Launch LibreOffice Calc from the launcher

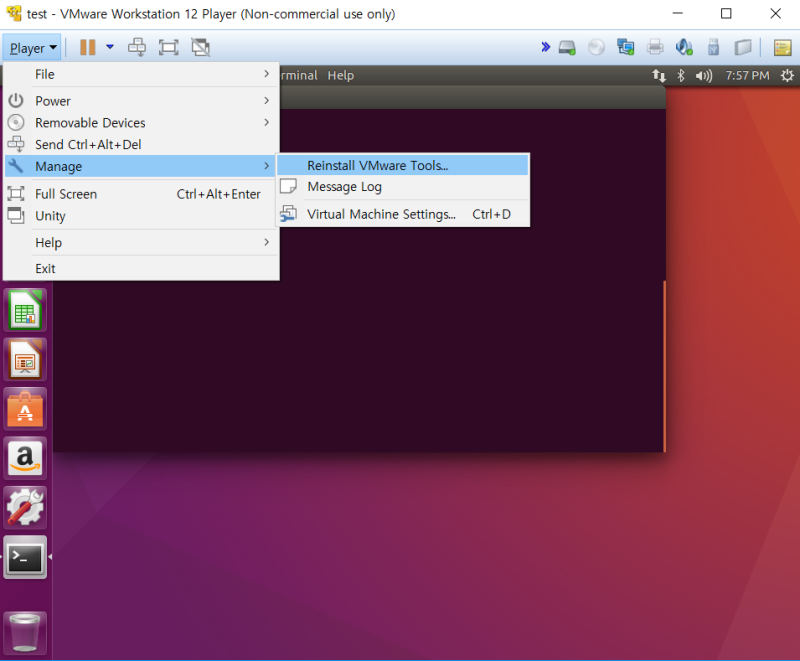pyautogui.click(x=25, y=311)
